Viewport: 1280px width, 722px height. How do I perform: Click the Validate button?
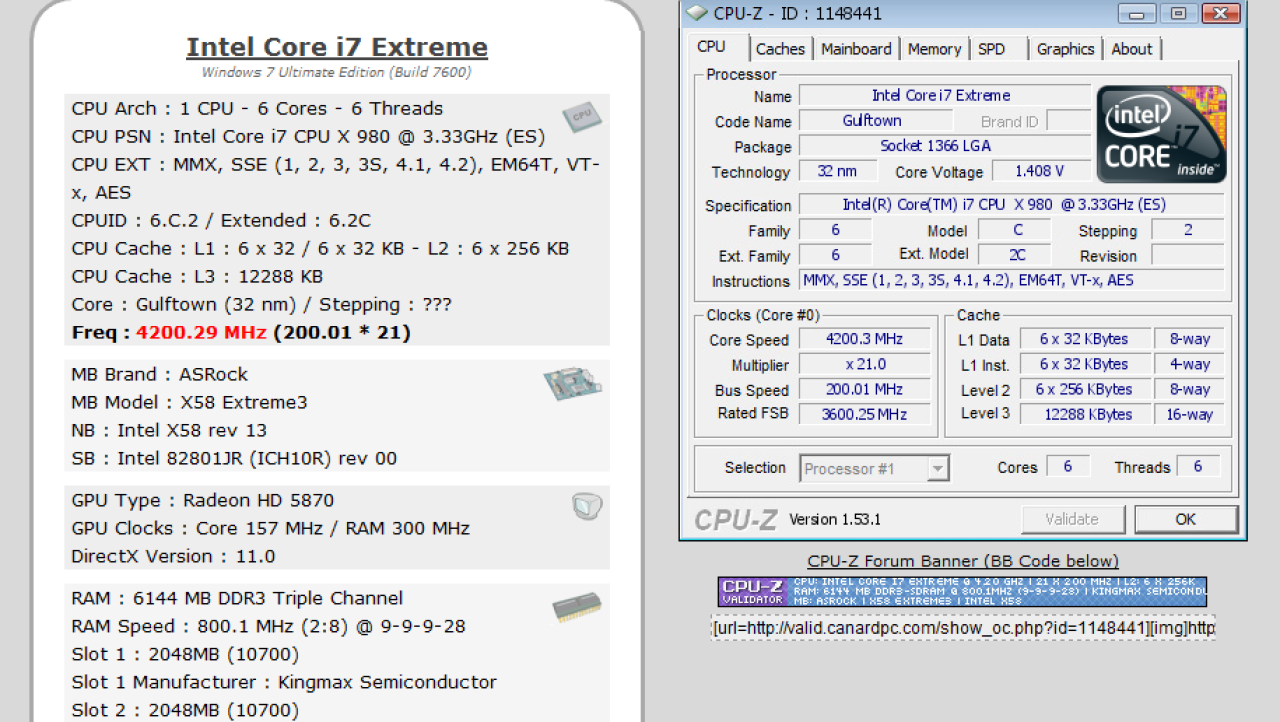point(1071,519)
